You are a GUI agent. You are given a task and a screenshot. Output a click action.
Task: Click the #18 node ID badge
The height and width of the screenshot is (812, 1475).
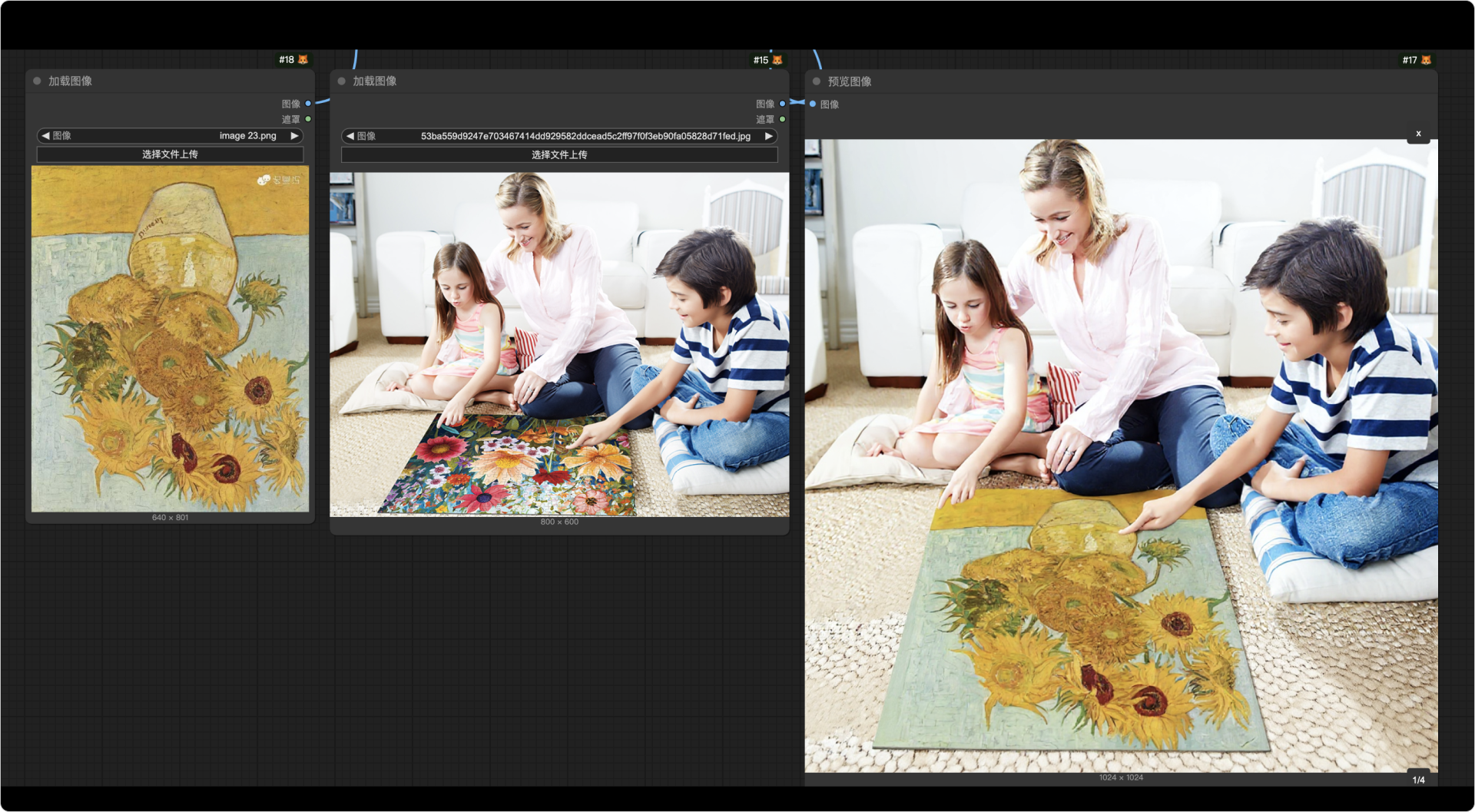point(287,60)
